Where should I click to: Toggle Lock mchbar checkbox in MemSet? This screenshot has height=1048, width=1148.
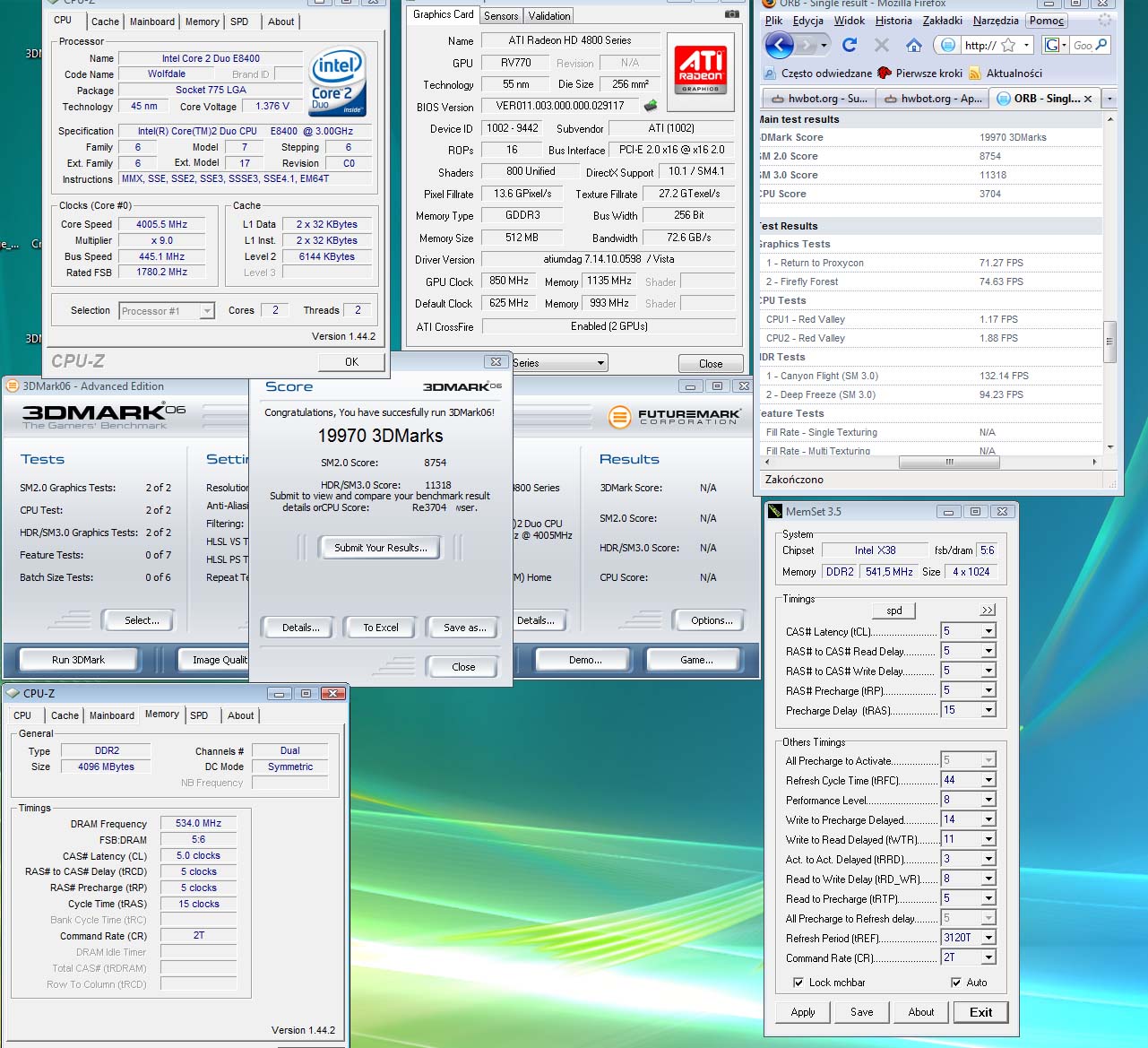798,983
